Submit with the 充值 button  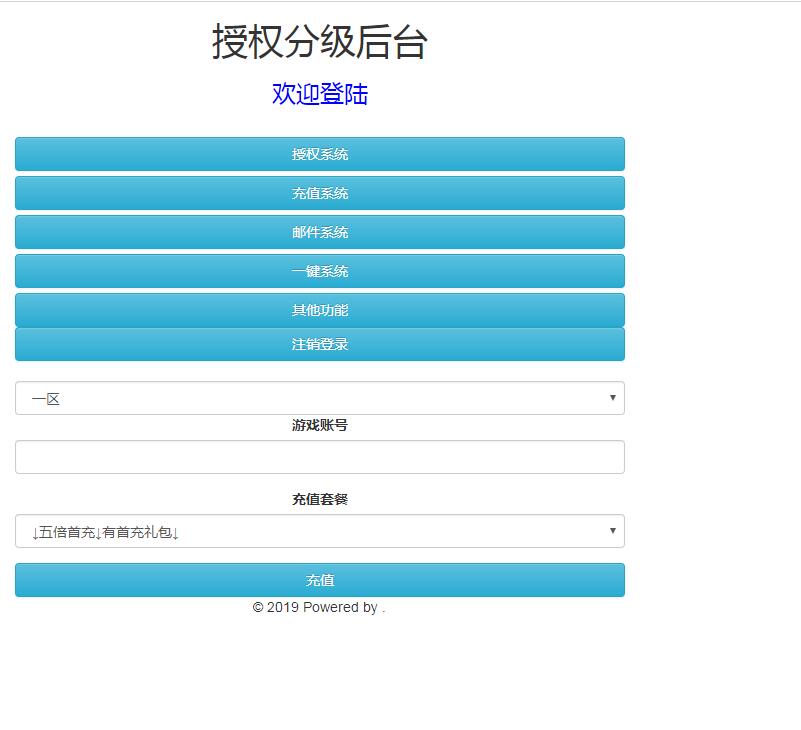click(320, 580)
